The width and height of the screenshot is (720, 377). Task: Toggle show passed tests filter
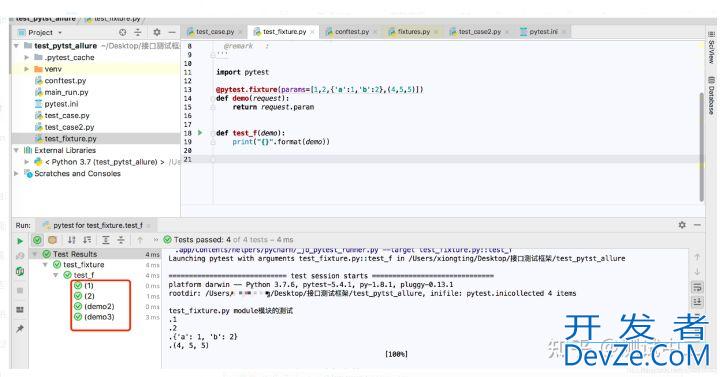38,240
